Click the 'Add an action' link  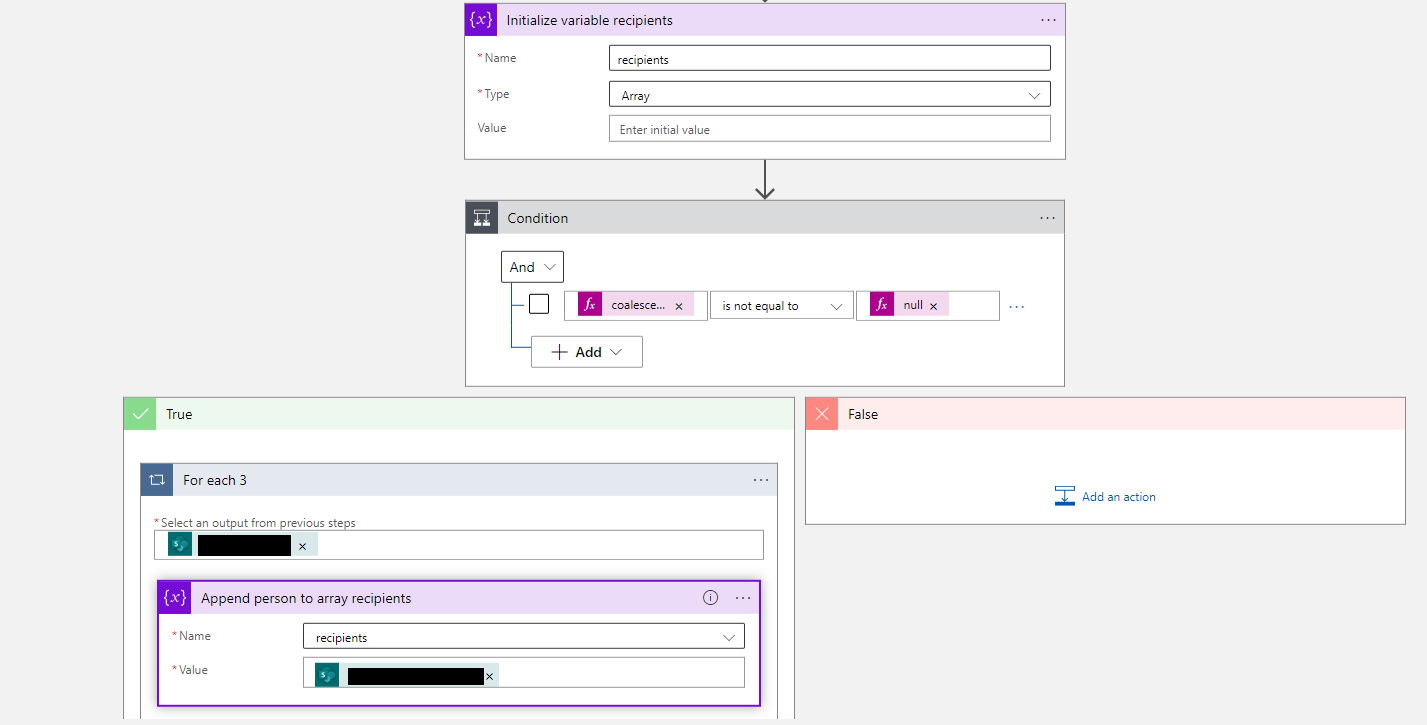coord(1119,496)
